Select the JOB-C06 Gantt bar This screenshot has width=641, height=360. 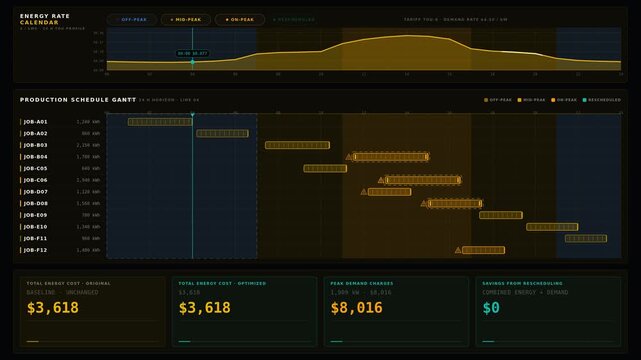click(x=423, y=180)
